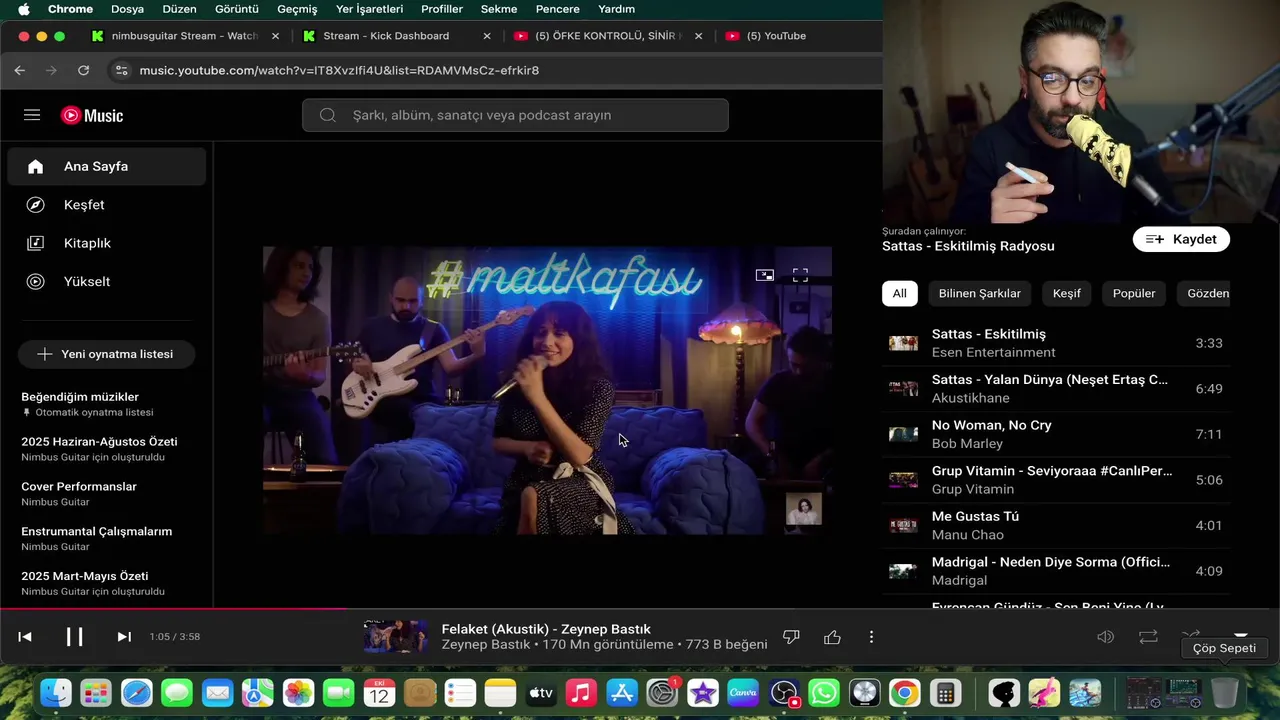Focus the song search field

click(515, 115)
